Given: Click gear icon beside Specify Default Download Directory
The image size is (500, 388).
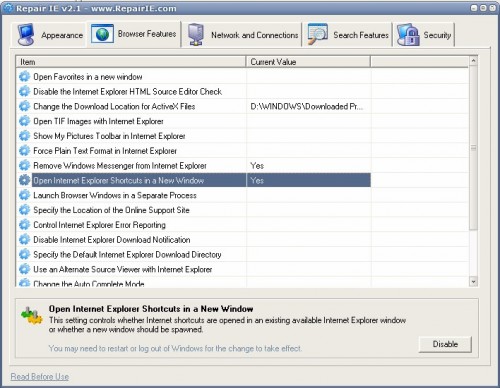Looking at the screenshot, I should pos(24,255).
